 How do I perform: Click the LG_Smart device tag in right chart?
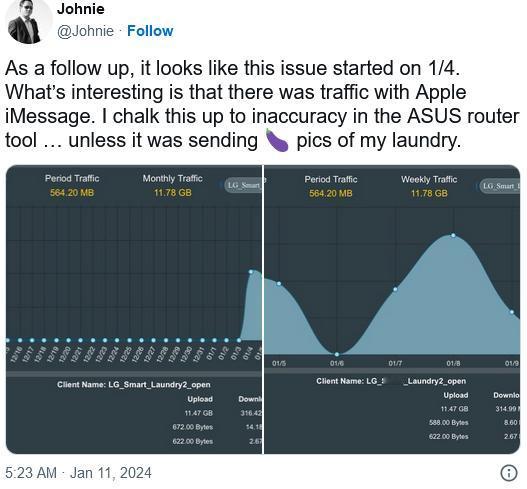coord(500,186)
